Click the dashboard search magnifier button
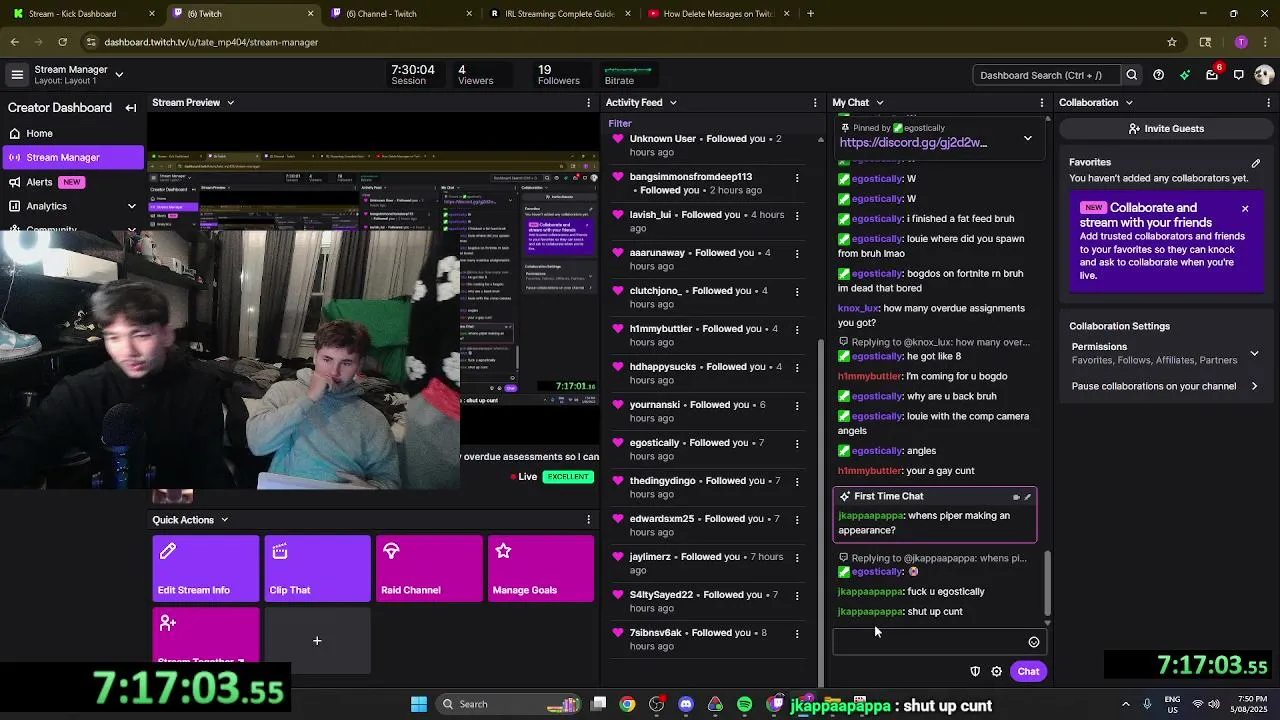1280x720 pixels. click(1131, 75)
